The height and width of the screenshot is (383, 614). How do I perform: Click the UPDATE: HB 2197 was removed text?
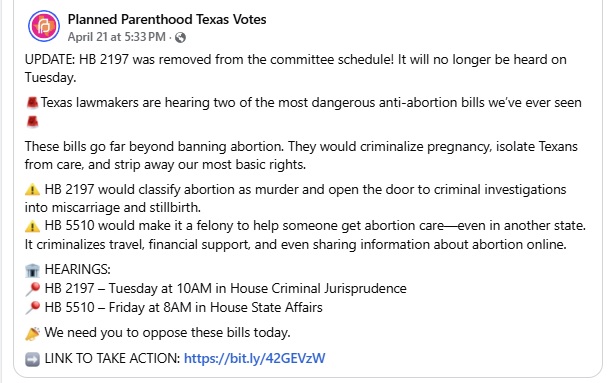tap(296, 69)
